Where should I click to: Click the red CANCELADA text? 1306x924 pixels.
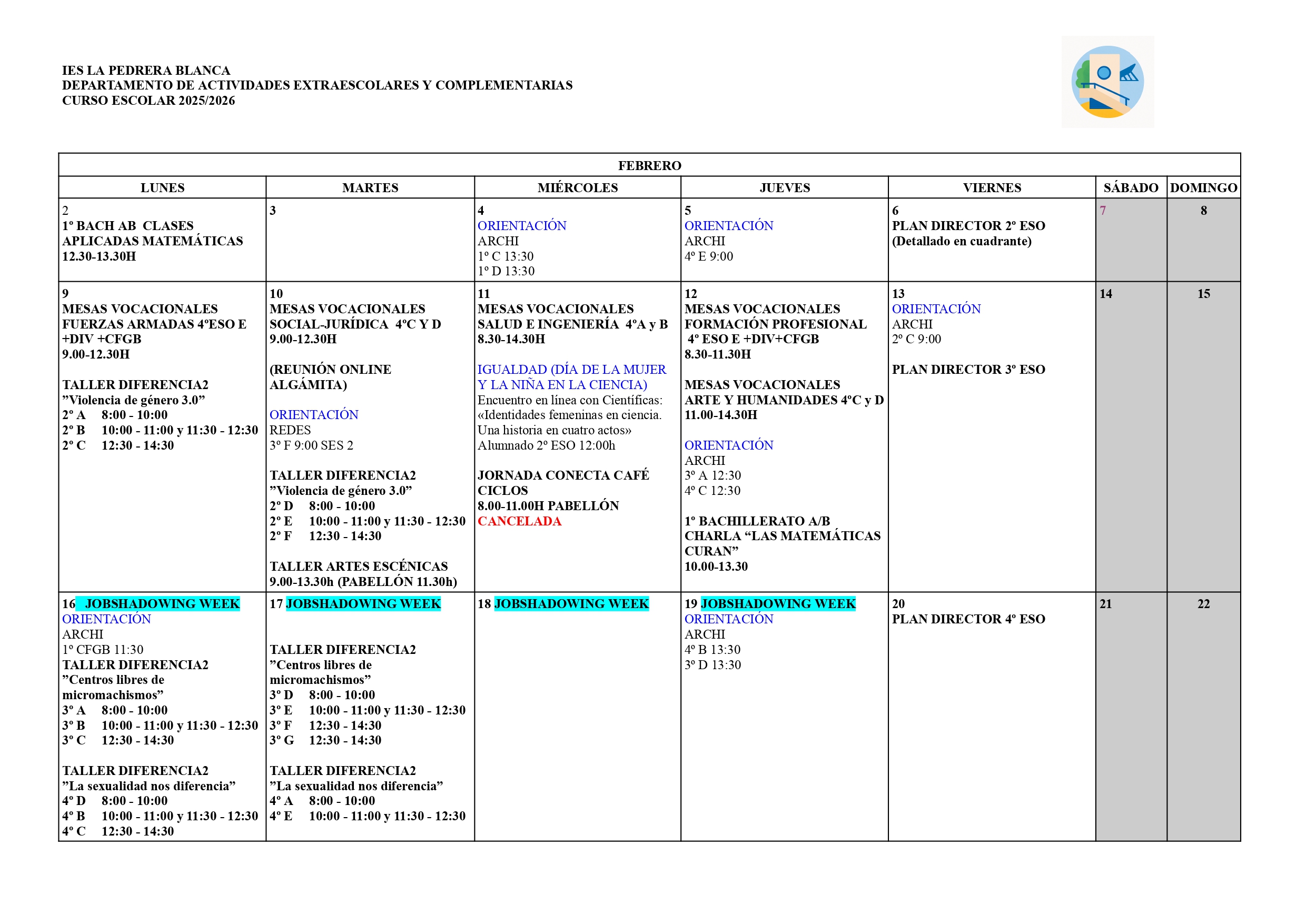(x=519, y=521)
